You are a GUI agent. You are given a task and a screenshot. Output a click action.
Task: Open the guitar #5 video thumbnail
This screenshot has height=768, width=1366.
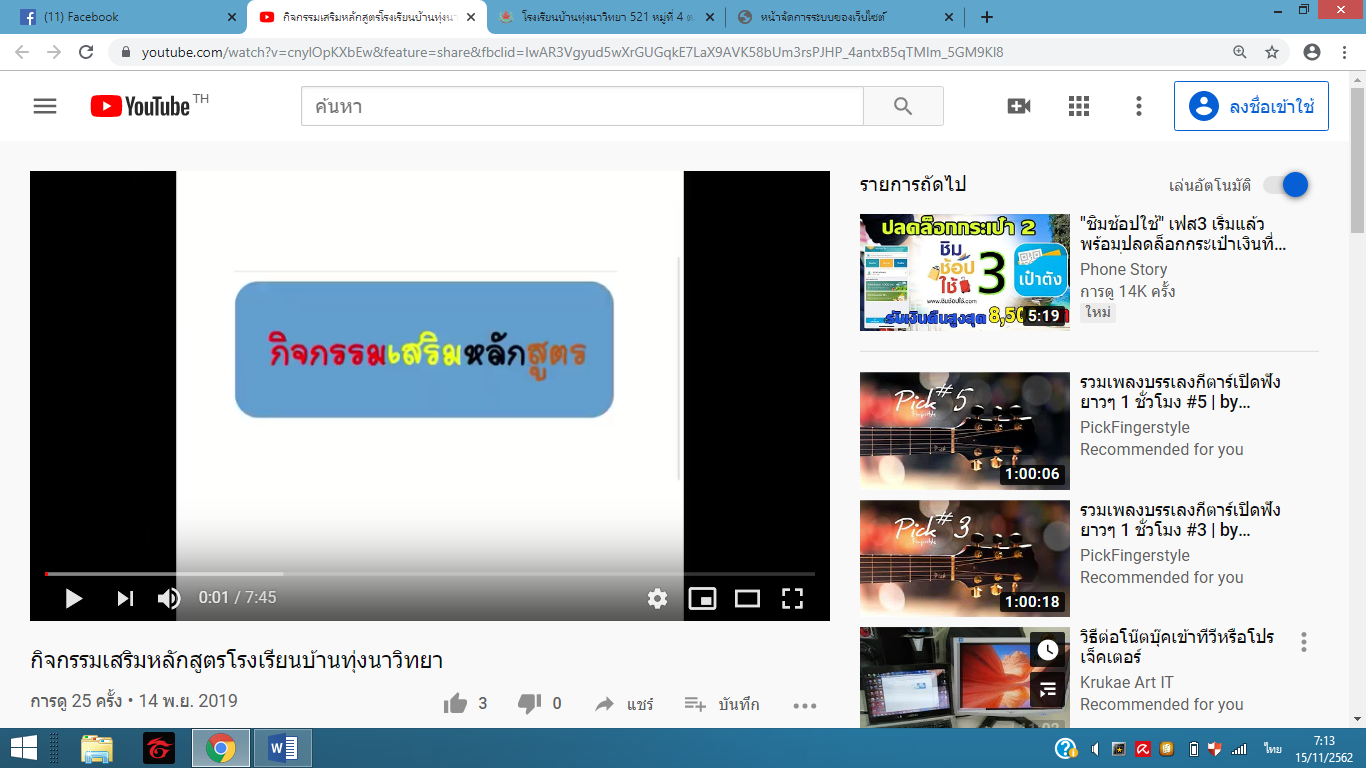click(965, 430)
